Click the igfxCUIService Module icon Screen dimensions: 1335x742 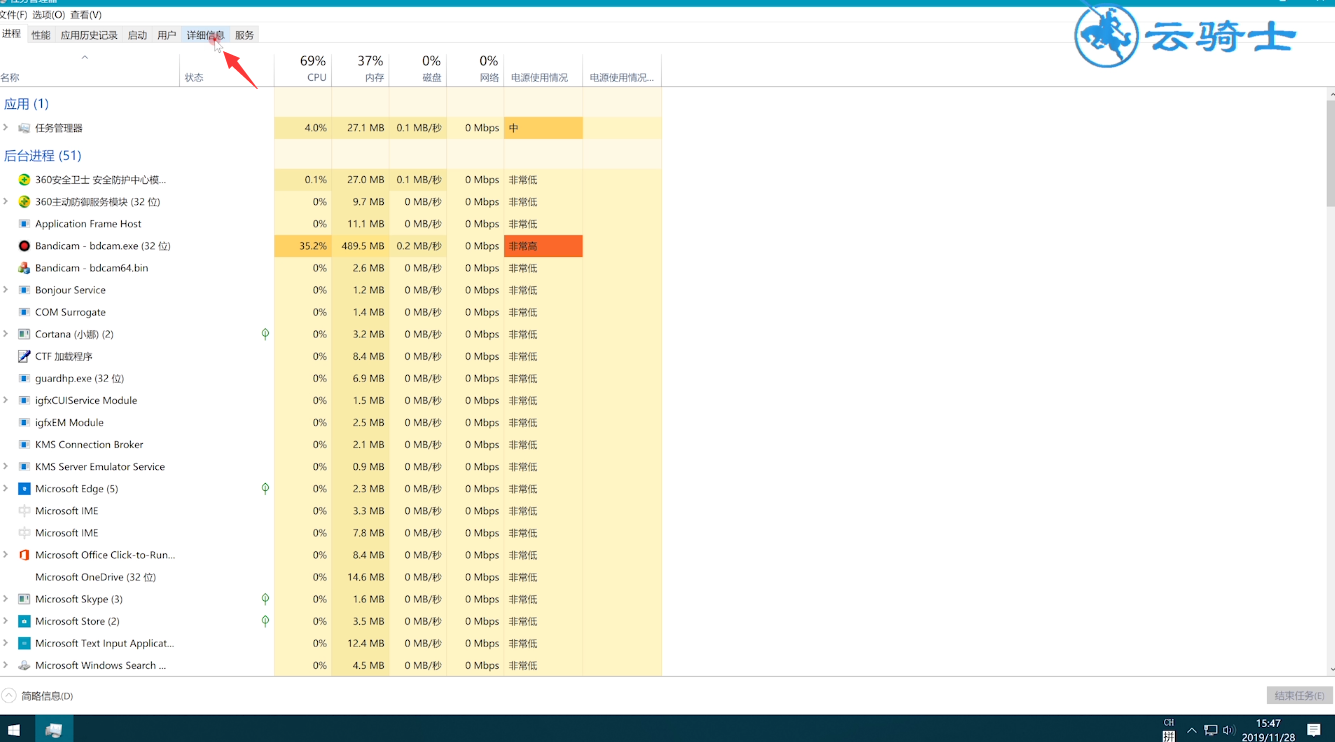(x=24, y=400)
